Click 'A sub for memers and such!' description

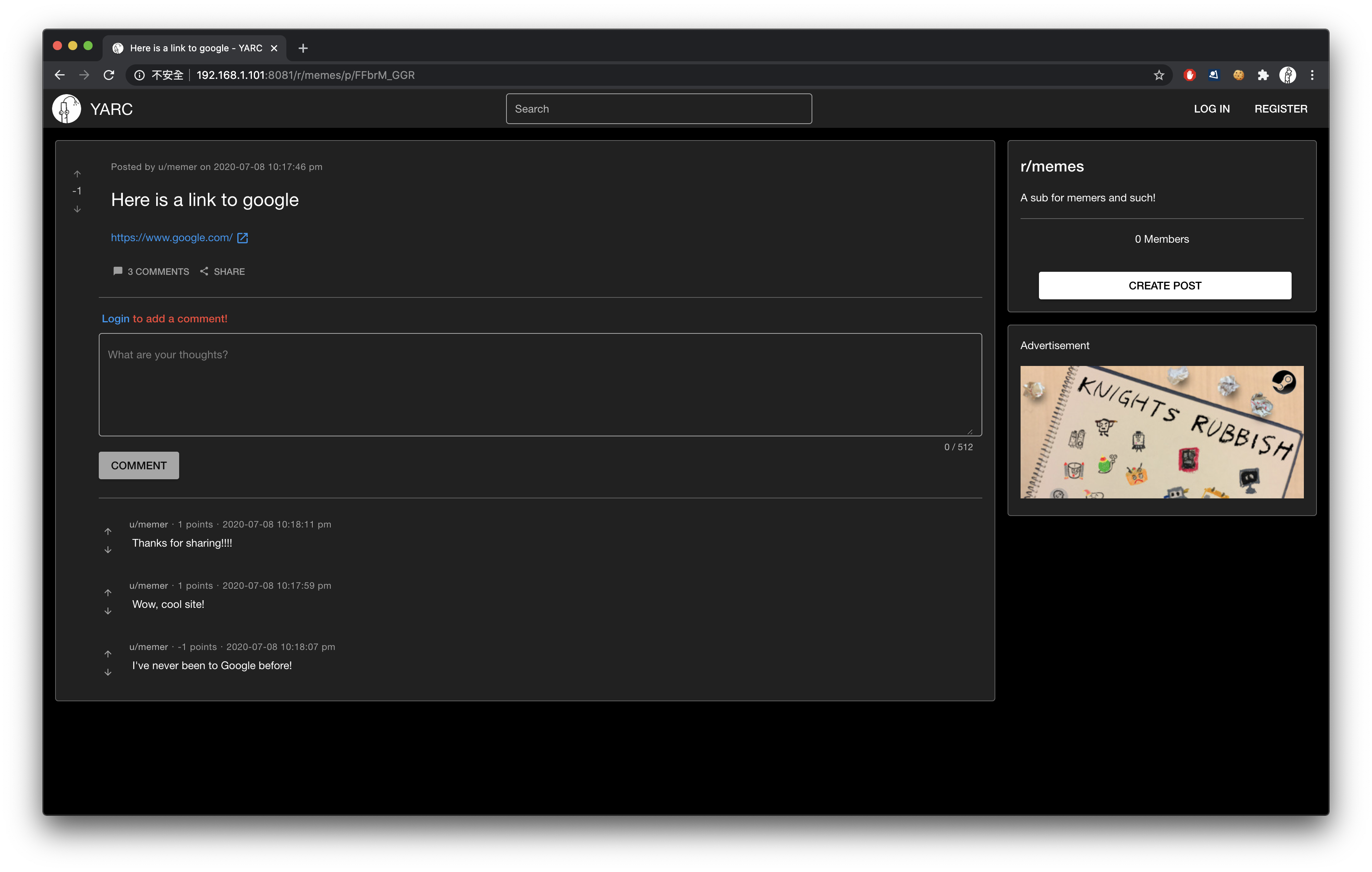coord(1088,198)
